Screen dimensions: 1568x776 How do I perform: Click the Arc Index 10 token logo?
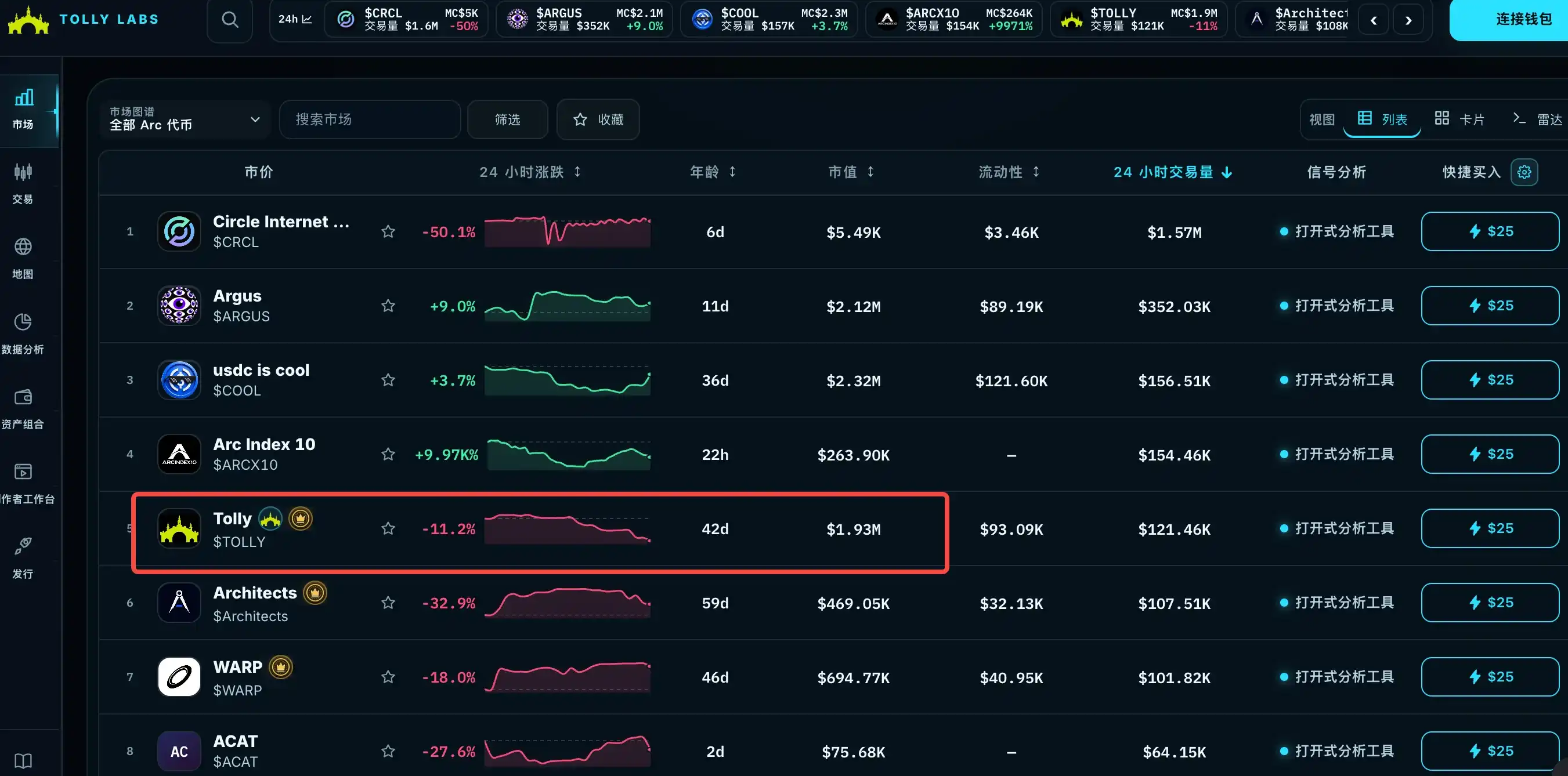(x=179, y=454)
